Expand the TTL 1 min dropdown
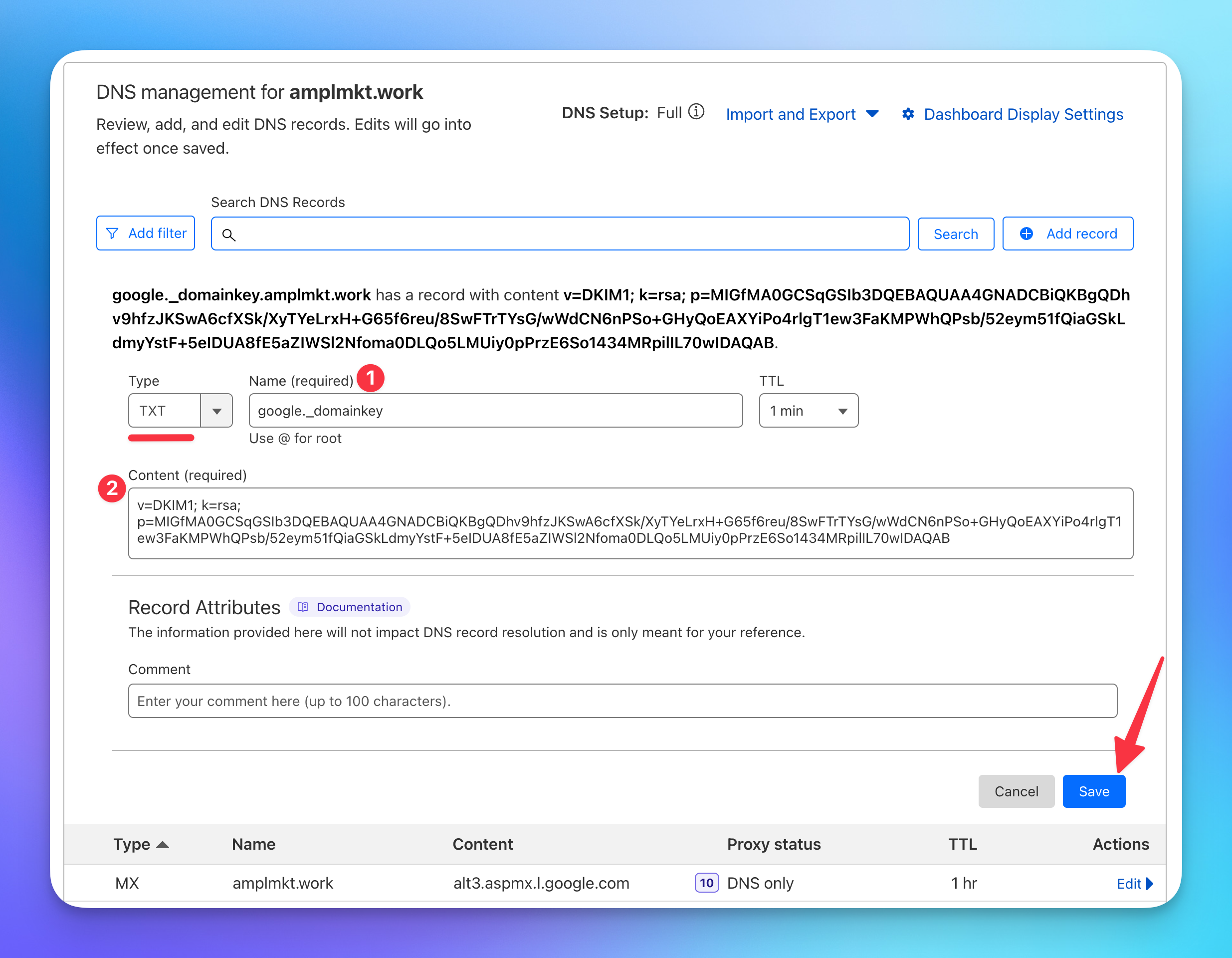1232x958 pixels. pyautogui.click(x=808, y=411)
